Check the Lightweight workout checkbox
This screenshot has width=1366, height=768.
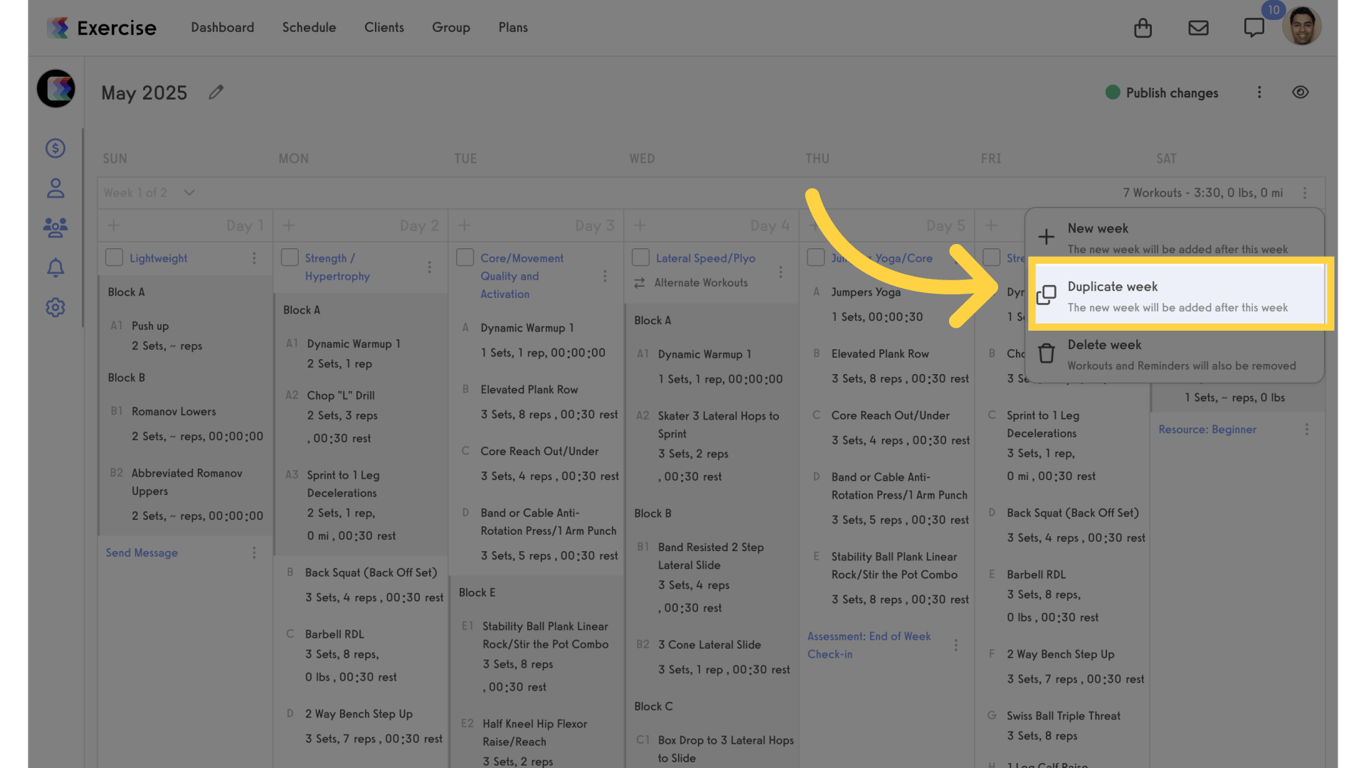(x=114, y=258)
